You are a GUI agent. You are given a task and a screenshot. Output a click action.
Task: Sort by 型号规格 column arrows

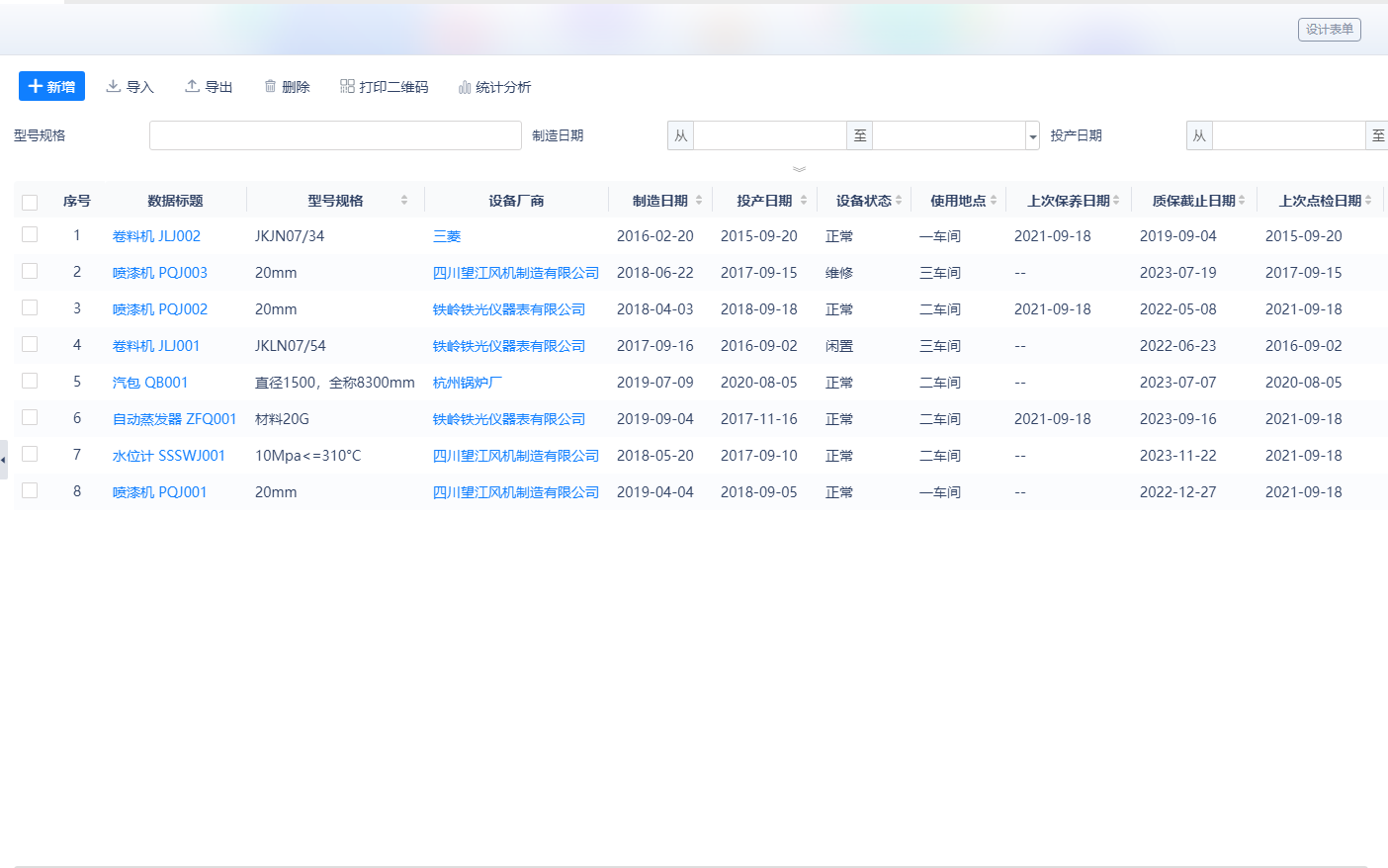(404, 201)
